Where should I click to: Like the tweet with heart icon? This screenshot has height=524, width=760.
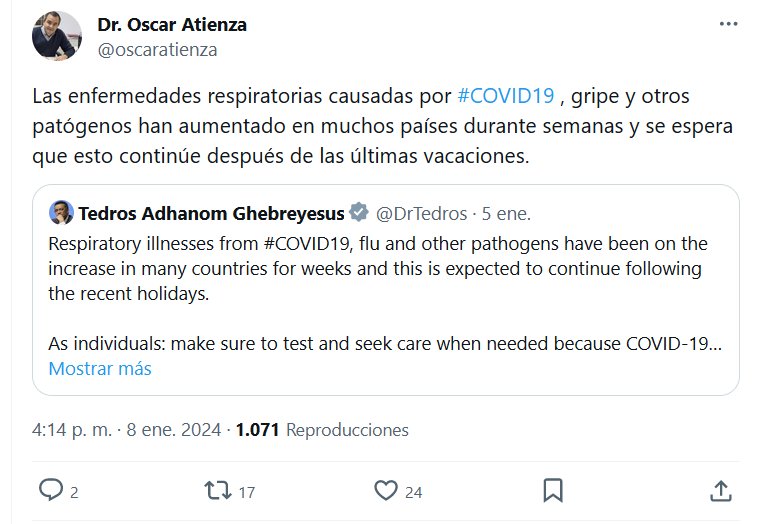(385, 490)
